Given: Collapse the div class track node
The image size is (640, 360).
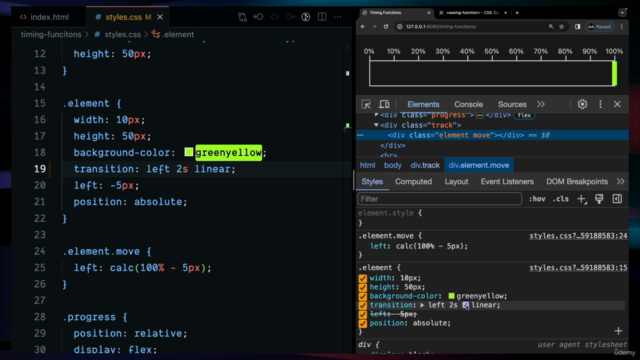Looking at the screenshot, I should tap(376, 125).
